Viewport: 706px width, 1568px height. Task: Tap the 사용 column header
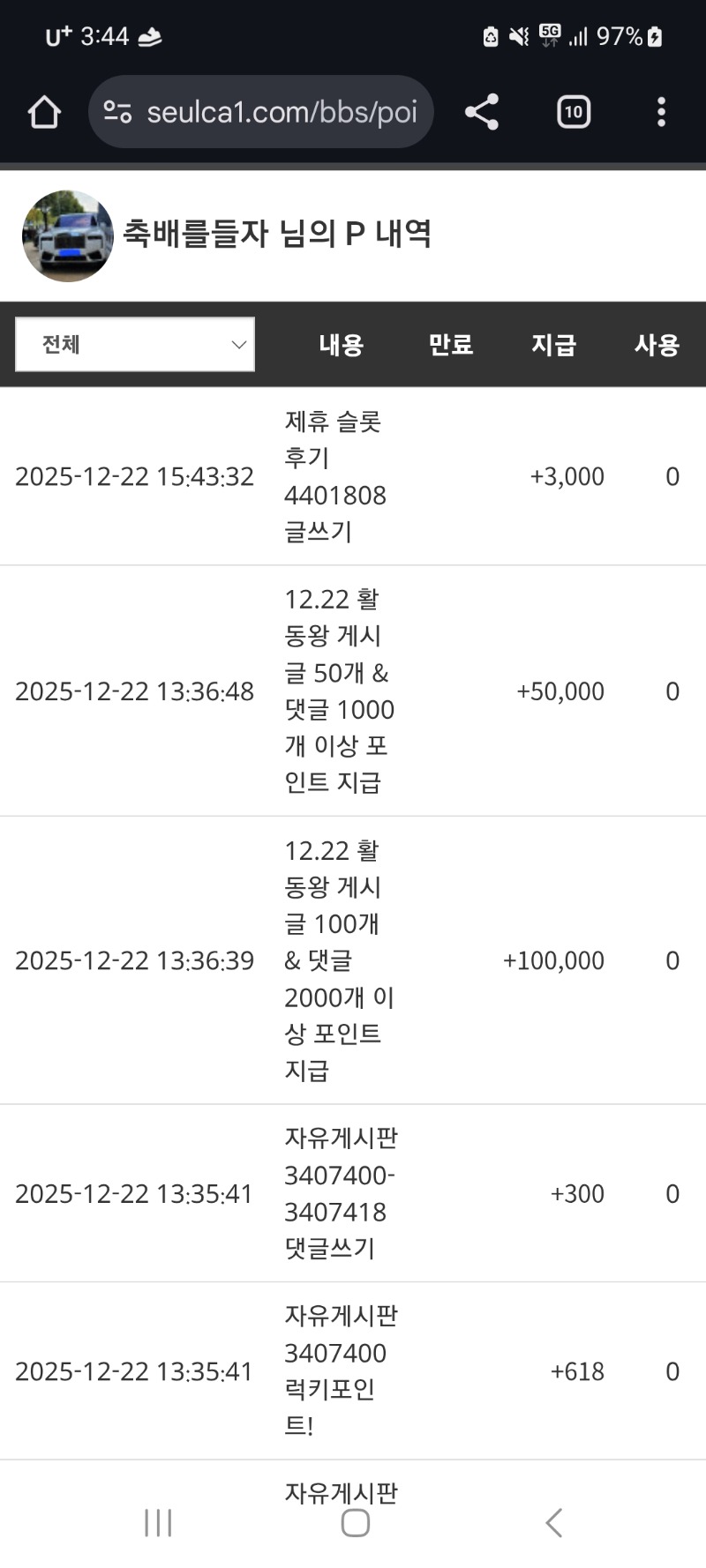coord(657,344)
